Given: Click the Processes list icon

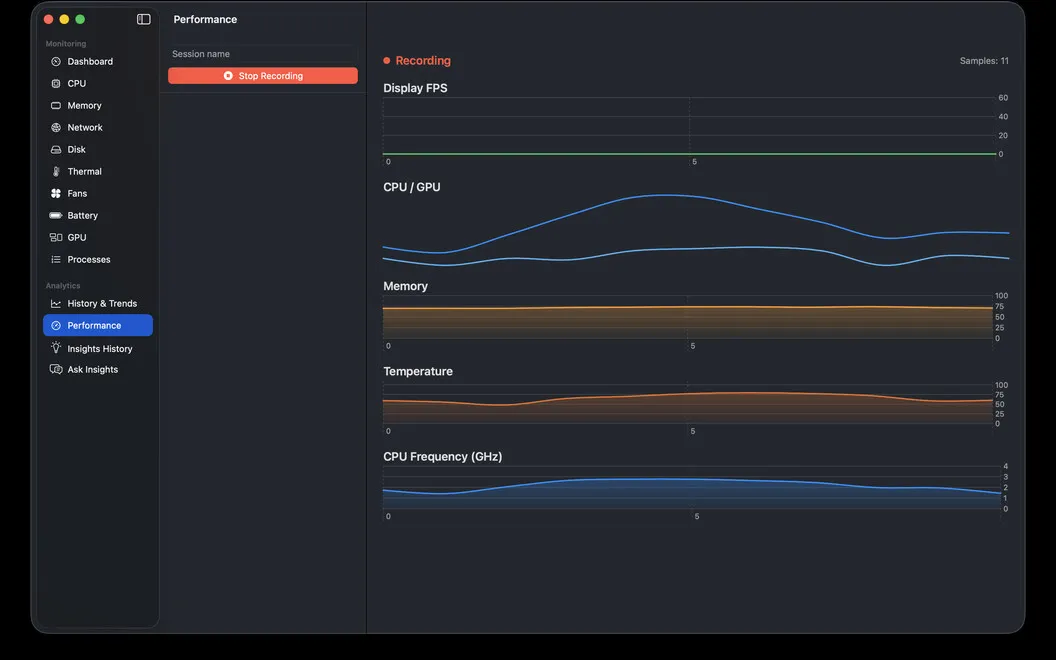Looking at the screenshot, I should (56, 259).
